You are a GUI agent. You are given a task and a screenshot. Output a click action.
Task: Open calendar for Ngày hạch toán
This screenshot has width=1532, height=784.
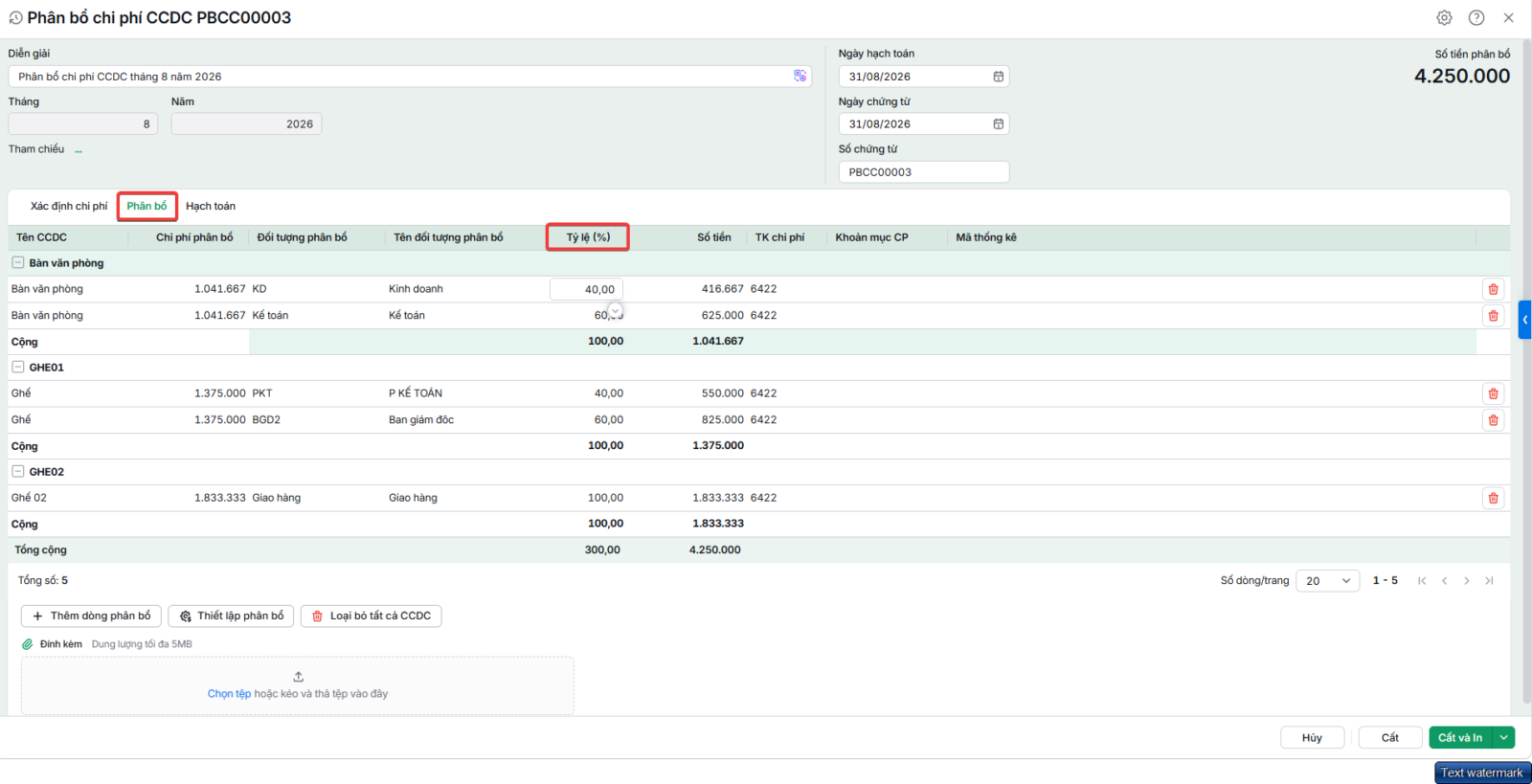click(998, 77)
